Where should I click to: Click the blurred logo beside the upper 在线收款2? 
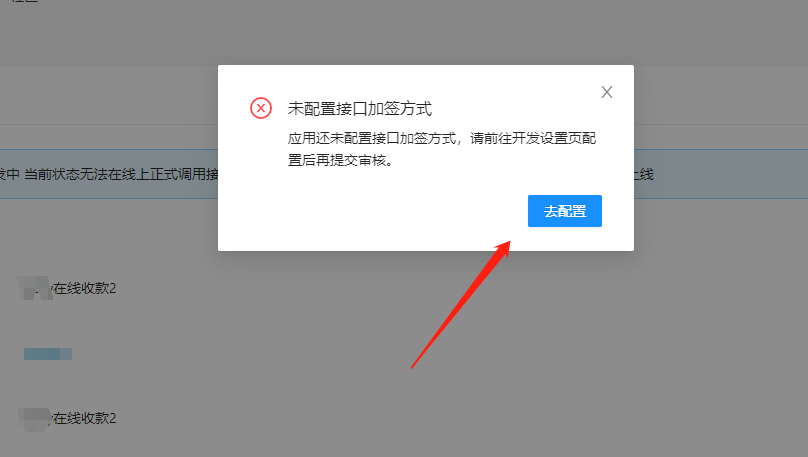[x=35, y=288]
